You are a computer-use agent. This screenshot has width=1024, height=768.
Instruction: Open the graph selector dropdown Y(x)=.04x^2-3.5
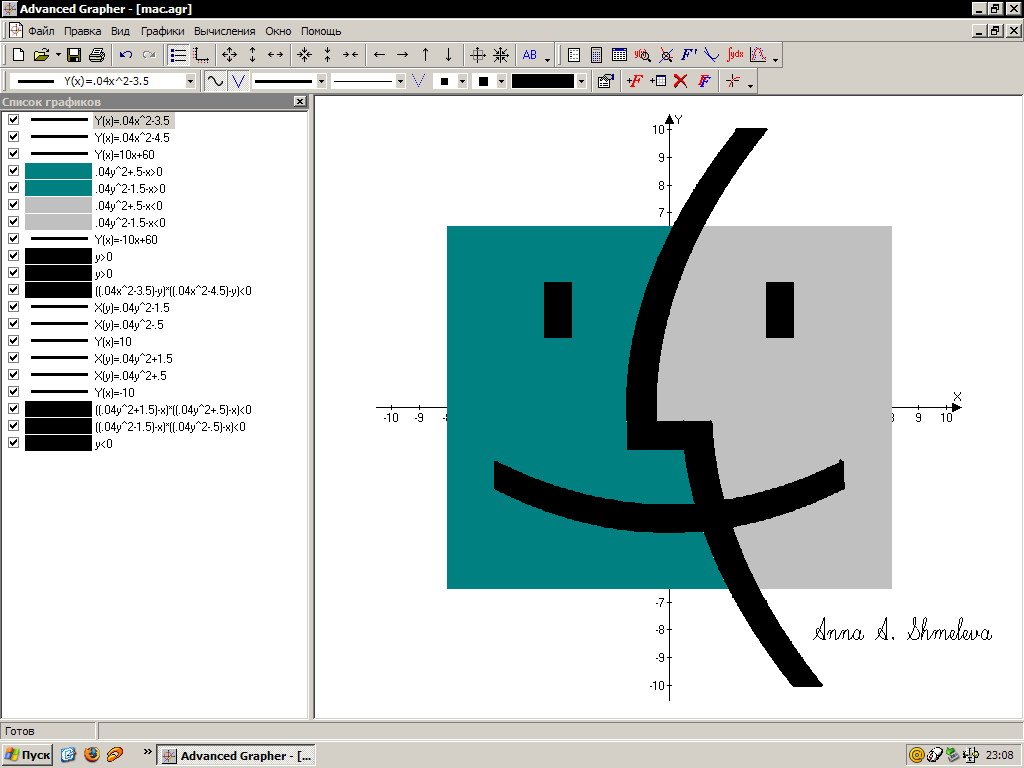[x=190, y=81]
